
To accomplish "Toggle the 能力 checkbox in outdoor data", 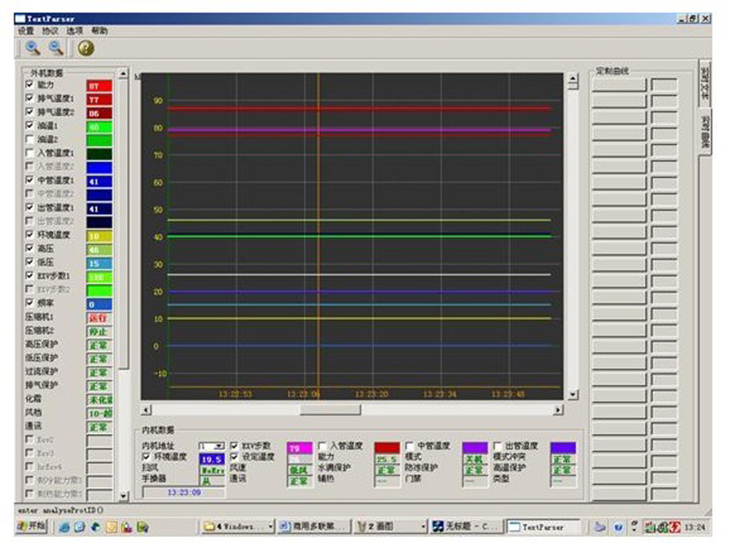I will 29,86.
